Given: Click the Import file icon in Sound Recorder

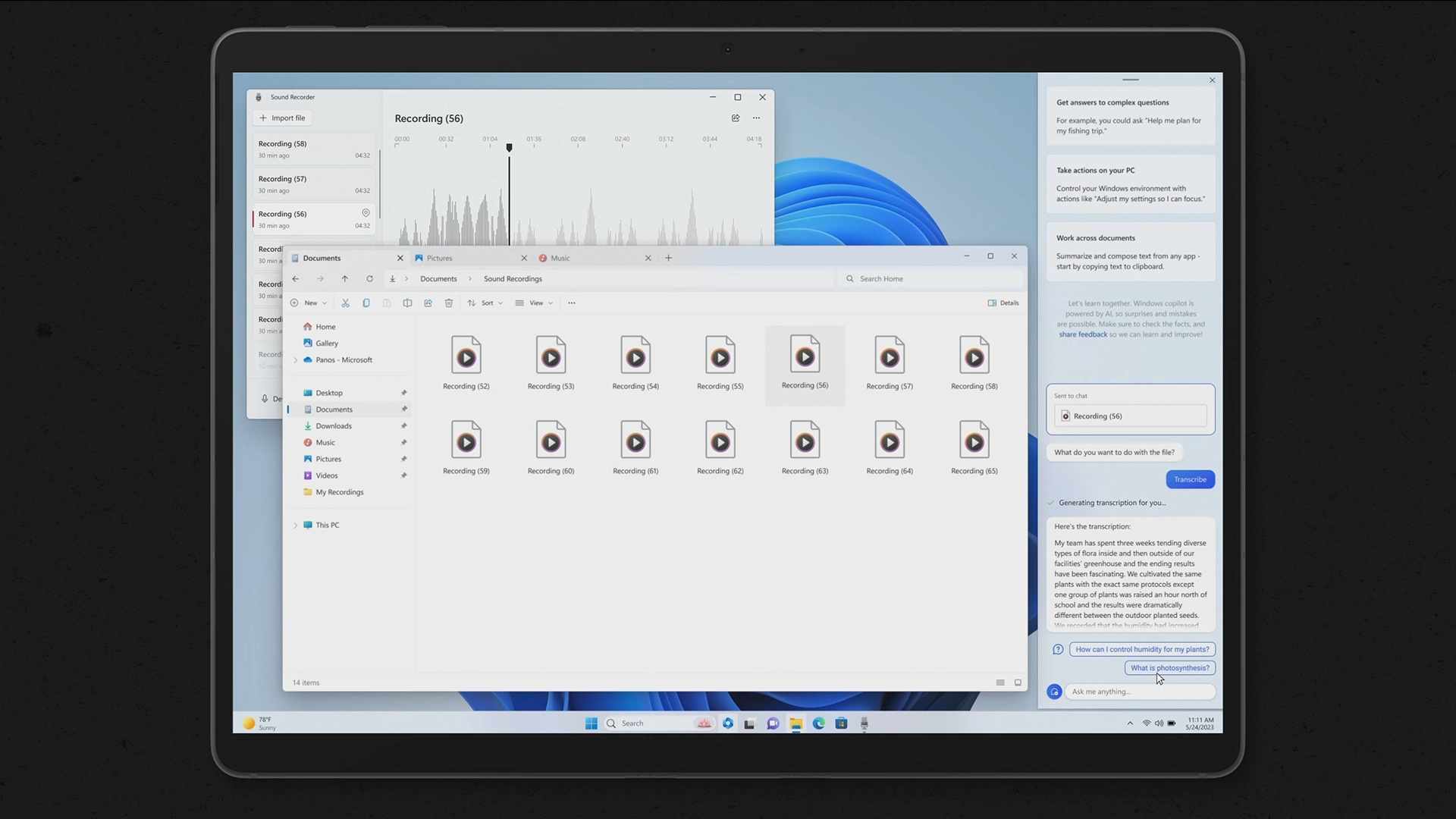Looking at the screenshot, I should pyautogui.click(x=281, y=117).
